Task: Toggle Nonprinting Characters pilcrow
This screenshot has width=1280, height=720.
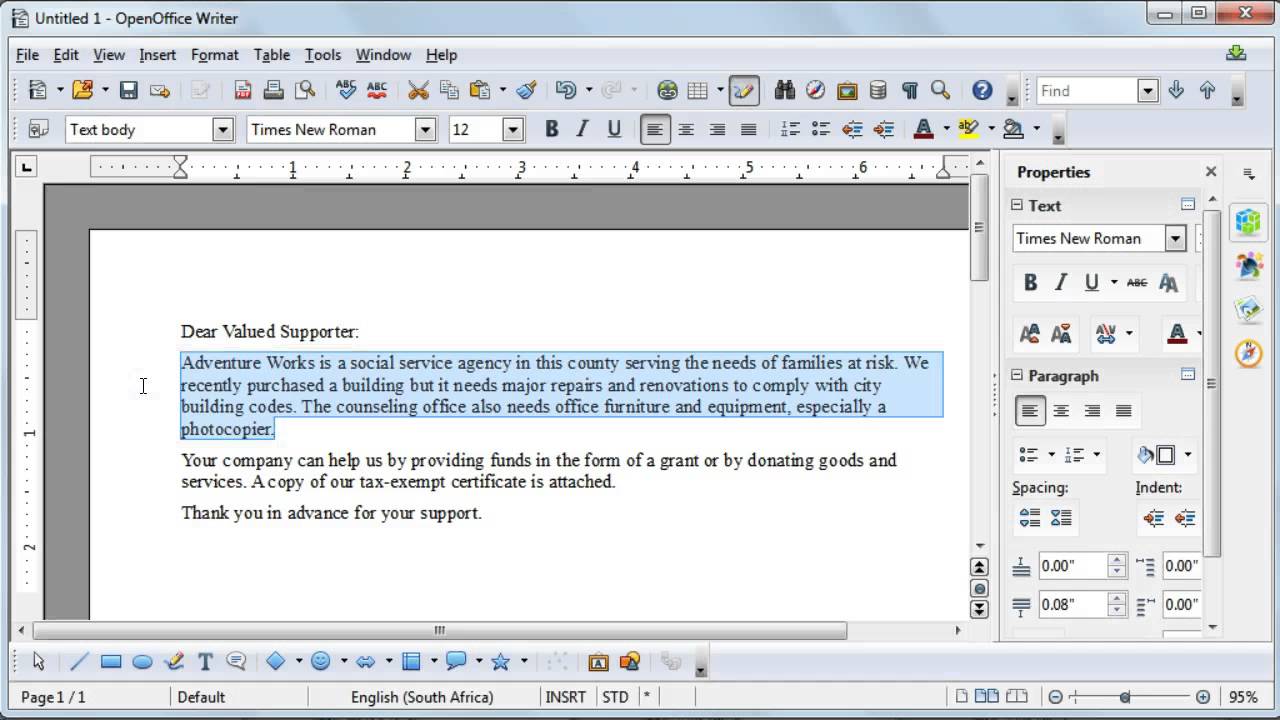Action: pos(909,91)
